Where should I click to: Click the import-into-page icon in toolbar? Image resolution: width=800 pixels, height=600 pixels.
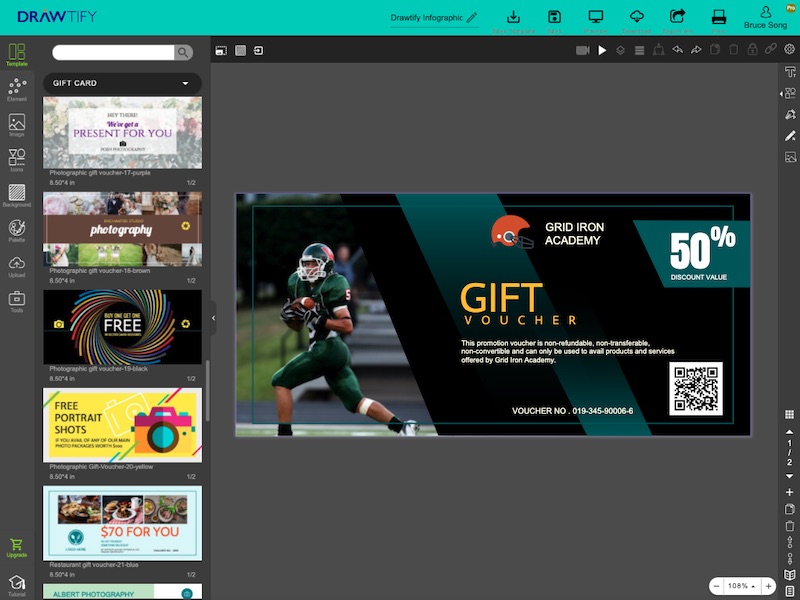click(259, 51)
